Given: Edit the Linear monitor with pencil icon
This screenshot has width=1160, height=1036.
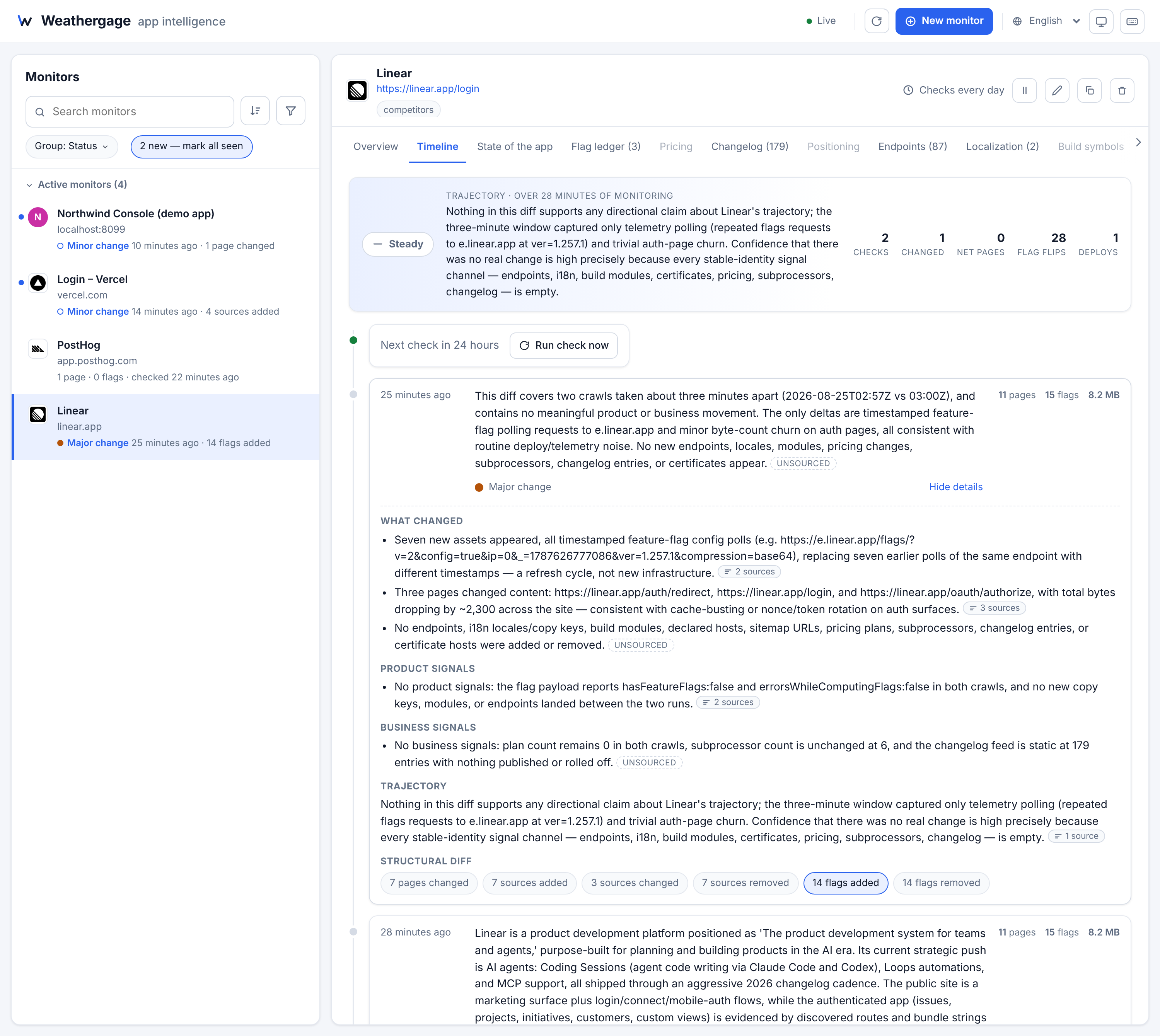Looking at the screenshot, I should [x=1056, y=90].
